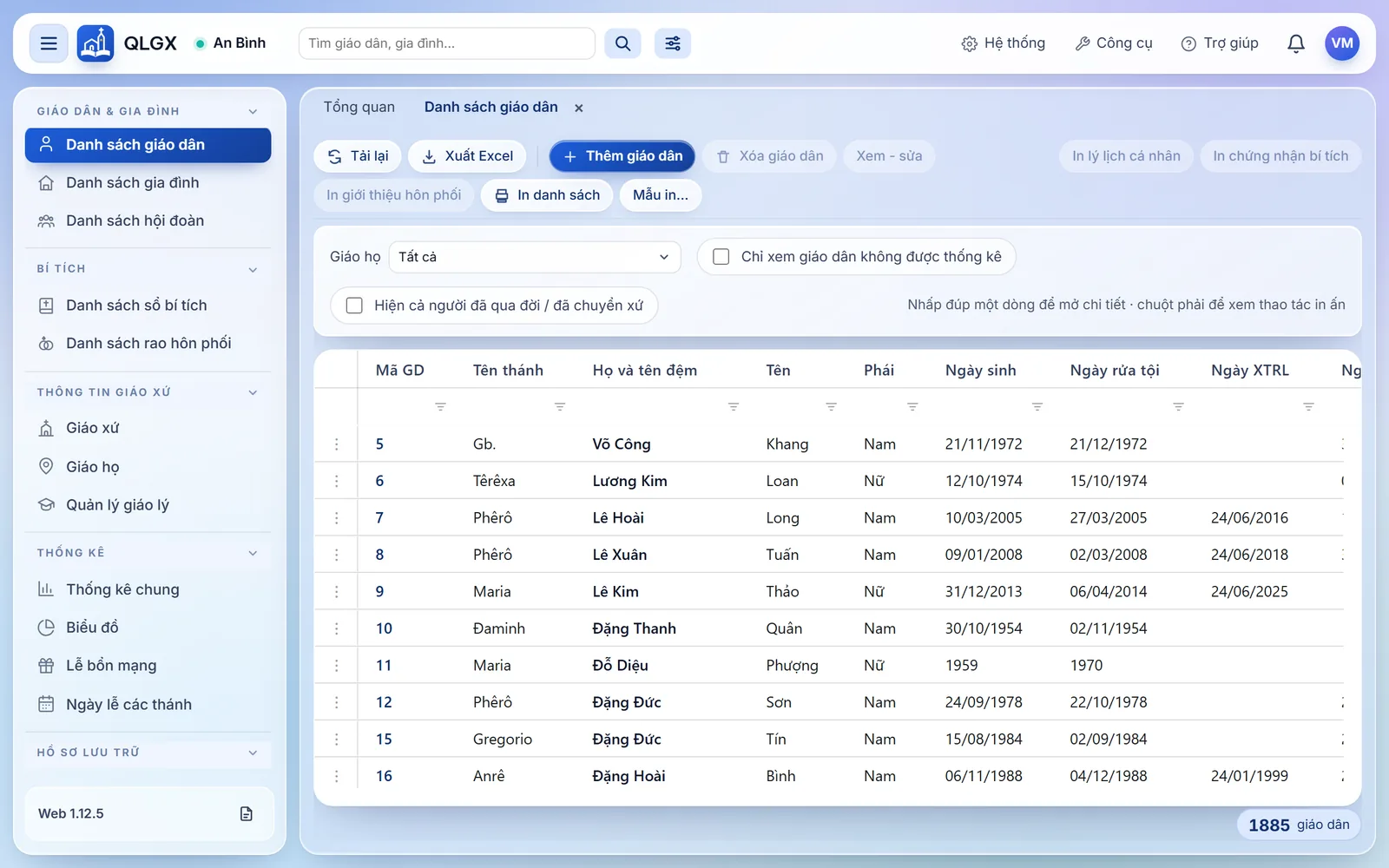Open the VM user avatar menu

click(x=1342, y=43)
